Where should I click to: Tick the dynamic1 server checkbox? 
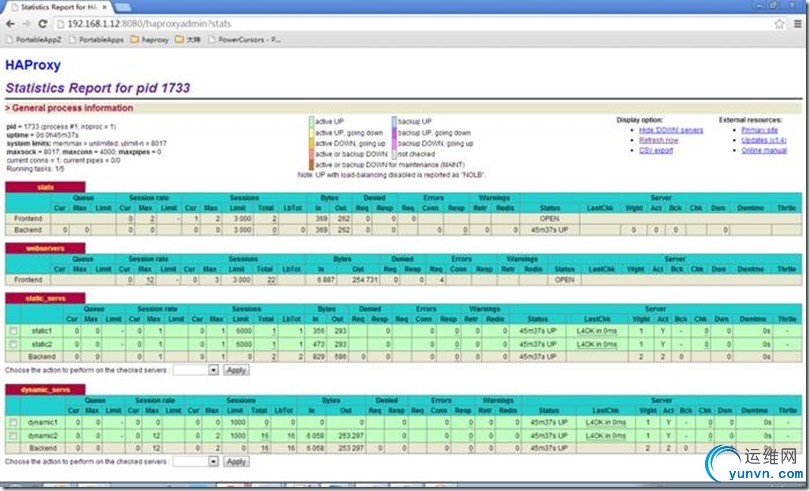pyautogui.click(x=12, y=423)
